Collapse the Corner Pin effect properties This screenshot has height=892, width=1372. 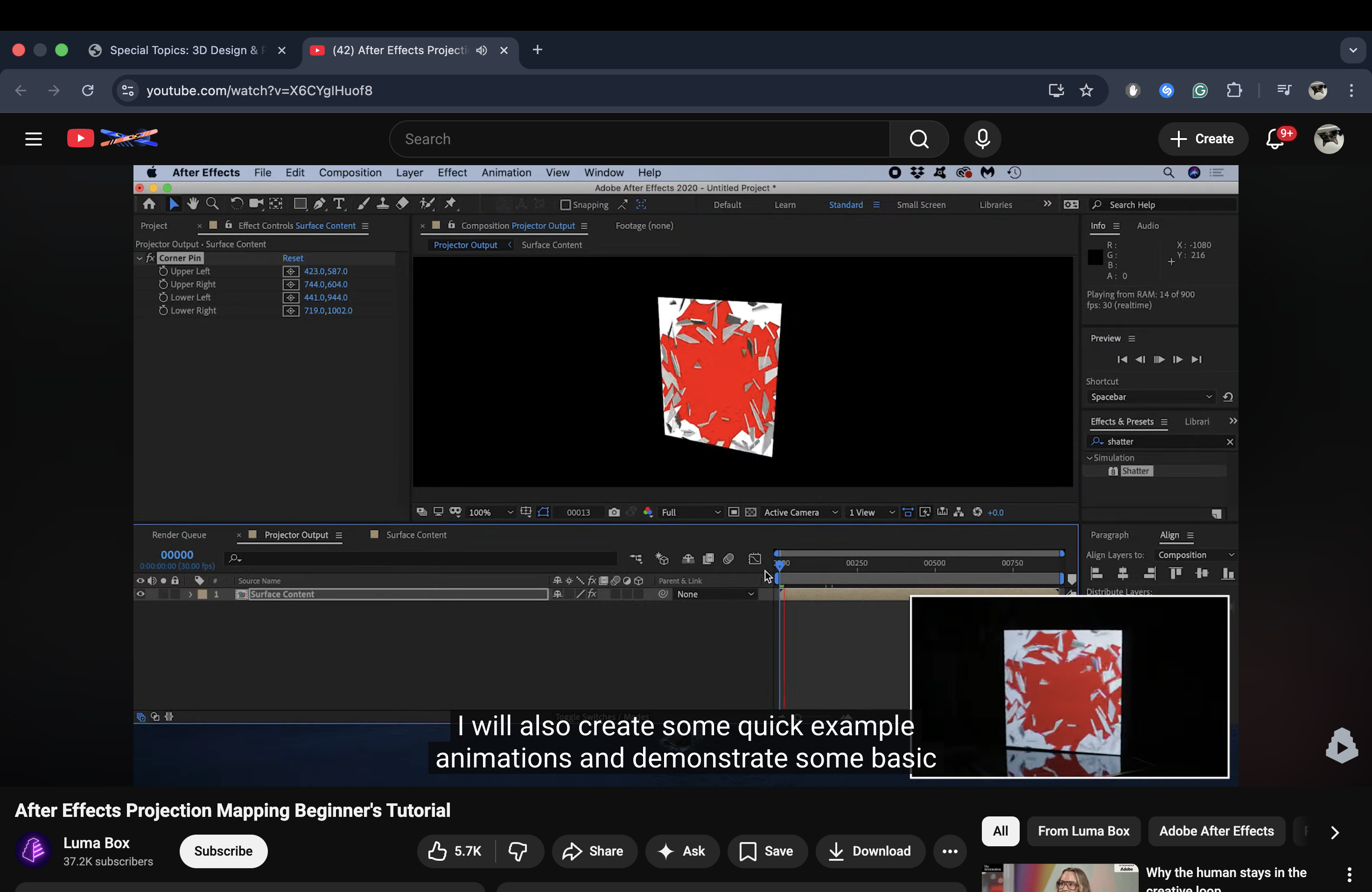[139, 258]
